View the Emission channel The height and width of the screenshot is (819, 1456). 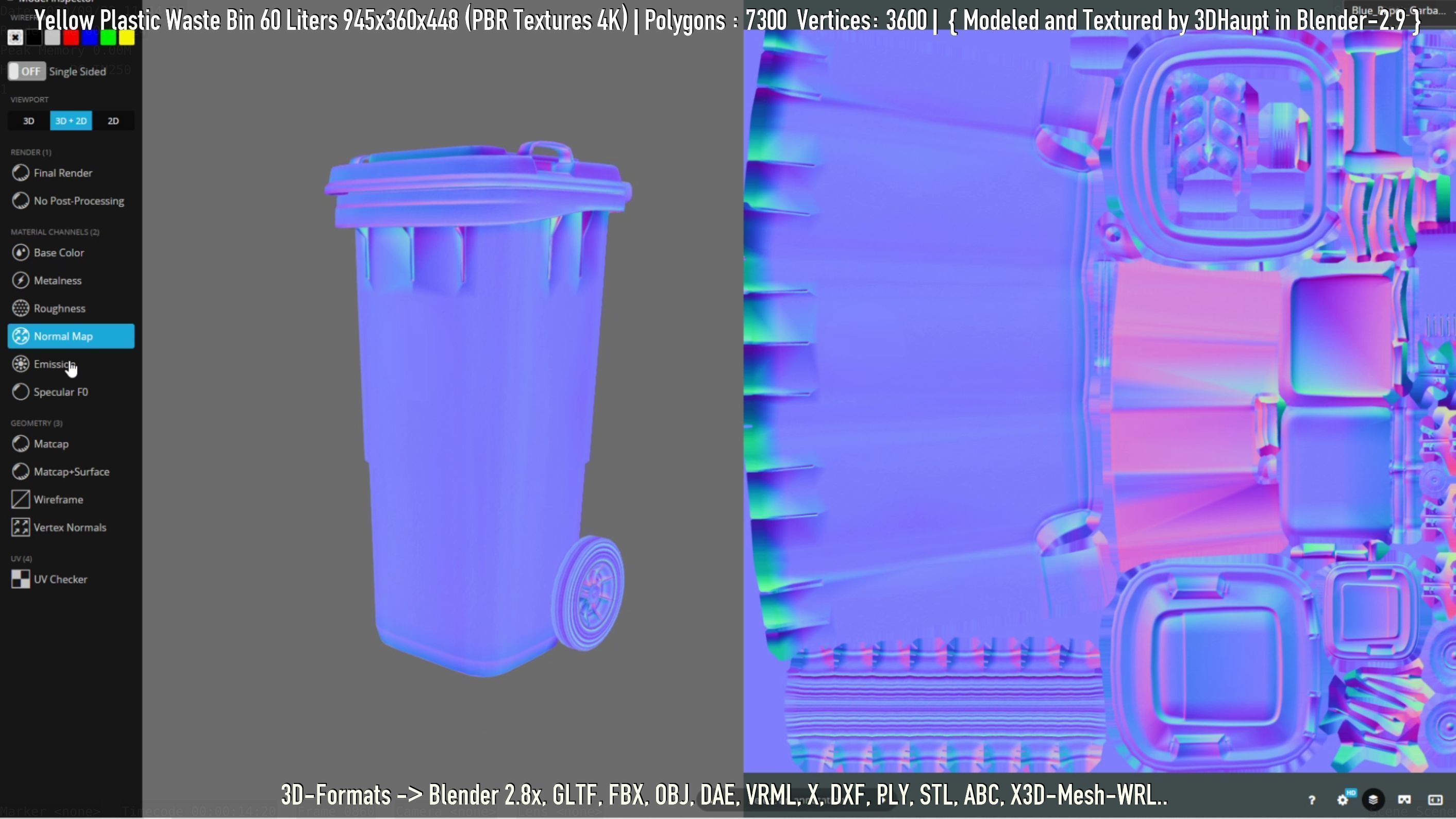pyautogui.click(x=71, y=364)
